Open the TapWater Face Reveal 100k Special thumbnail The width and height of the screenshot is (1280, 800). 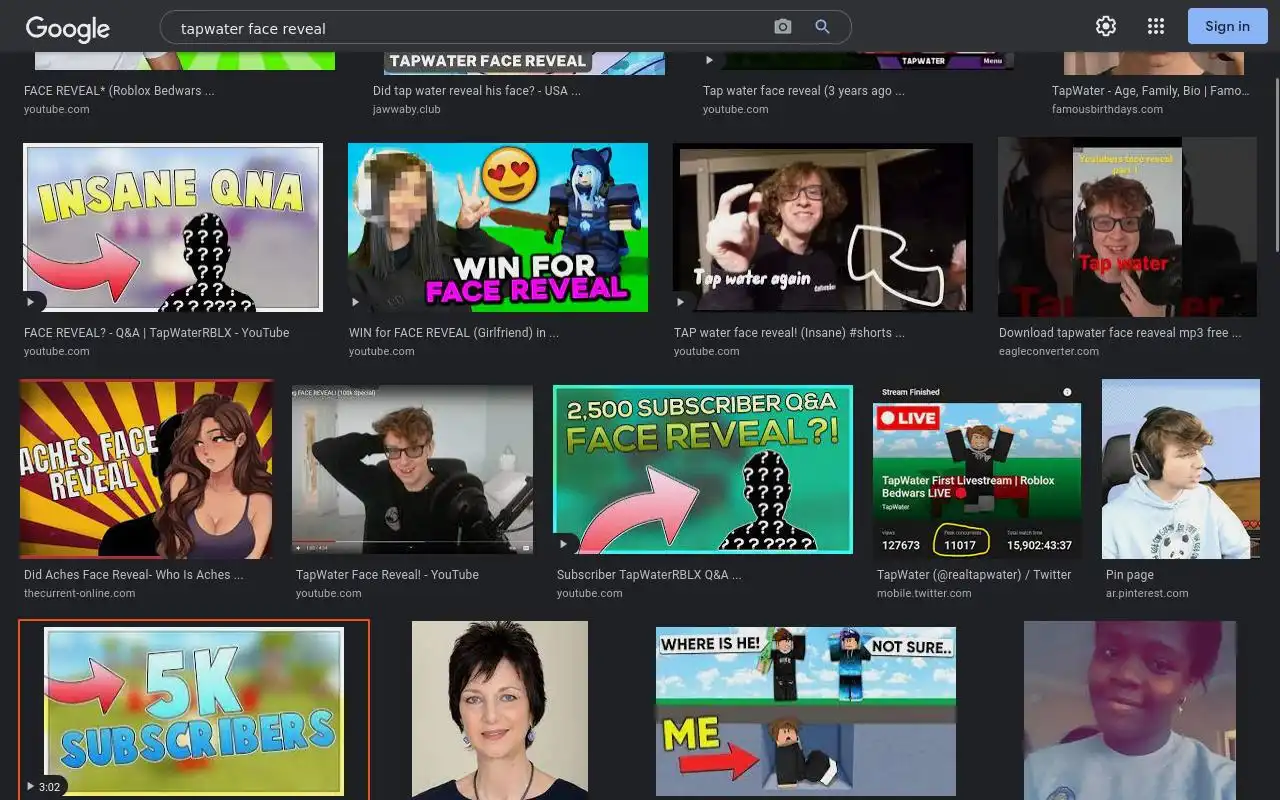412,469
